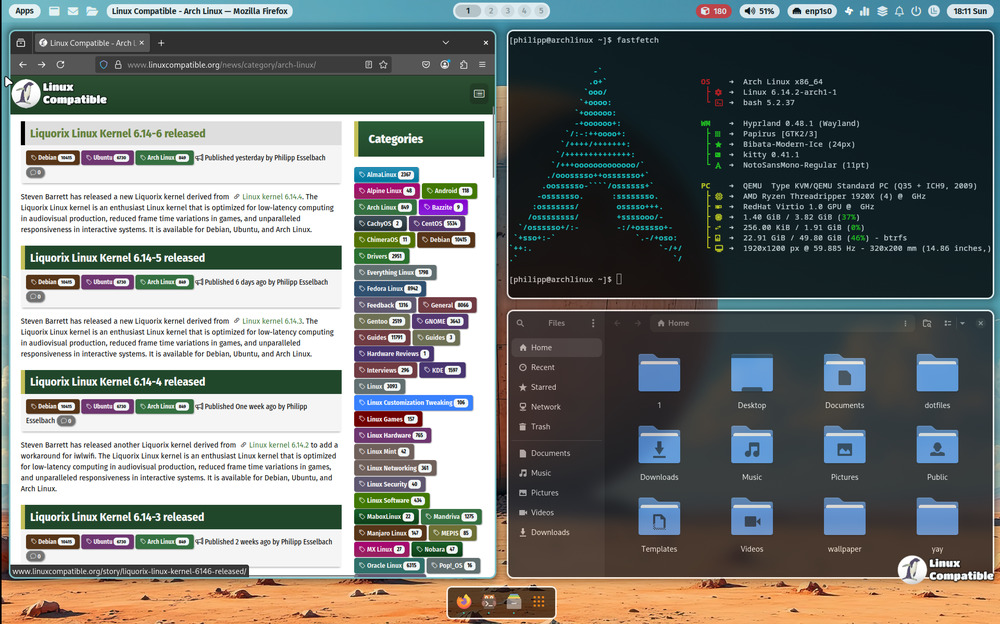Viewport: 1000px width, 624px height.
Task: Reload the page in Firefox
Action: [x=61, y=64]
